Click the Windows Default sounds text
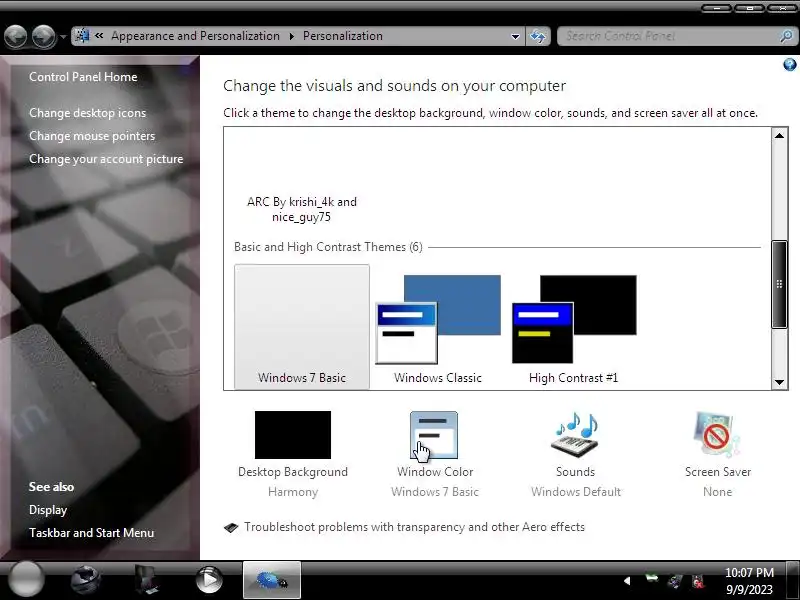Image resolution: width=800 pixels, height=600 pixels. (576, 492)
